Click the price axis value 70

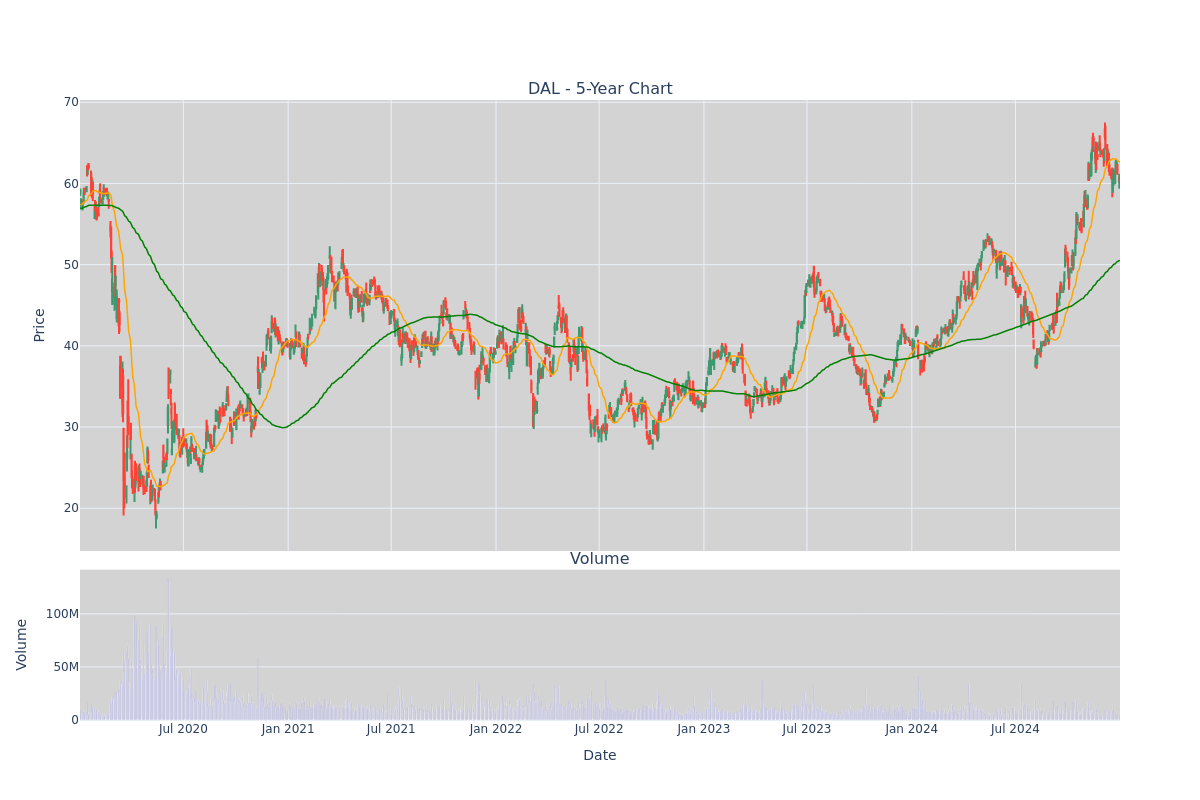tap(71, 102)
